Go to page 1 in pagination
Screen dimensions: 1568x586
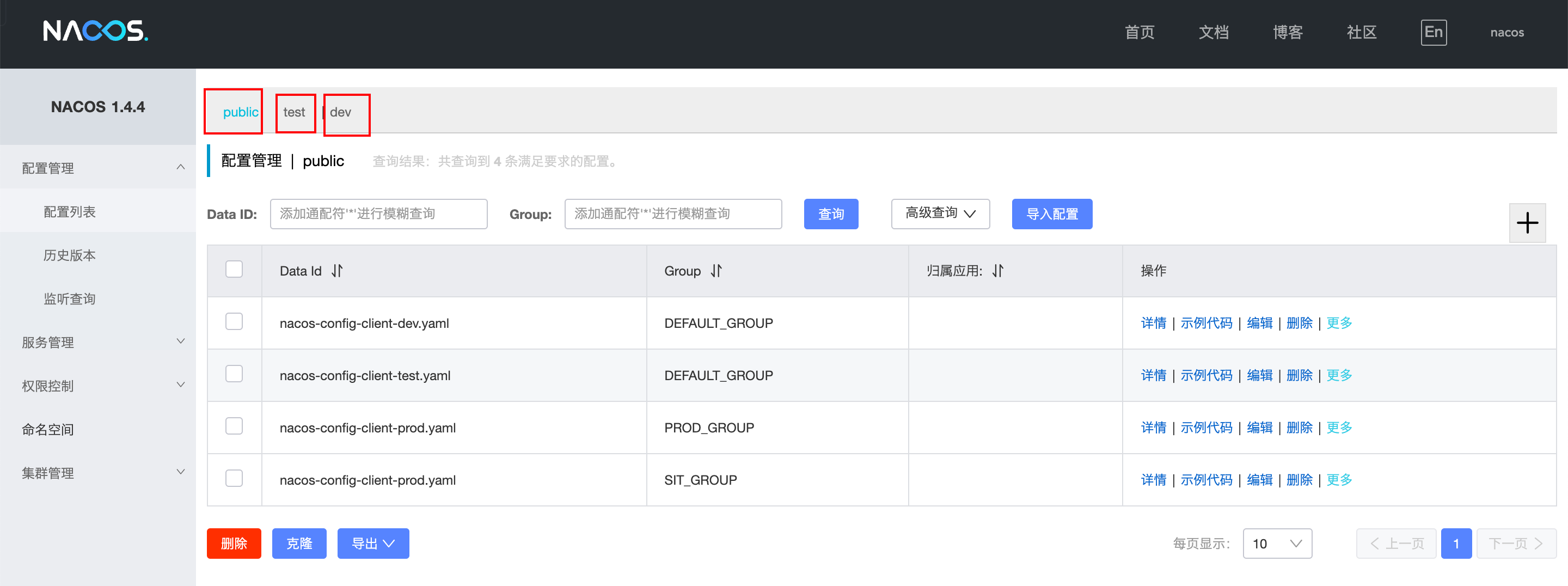click(1456, 544)
